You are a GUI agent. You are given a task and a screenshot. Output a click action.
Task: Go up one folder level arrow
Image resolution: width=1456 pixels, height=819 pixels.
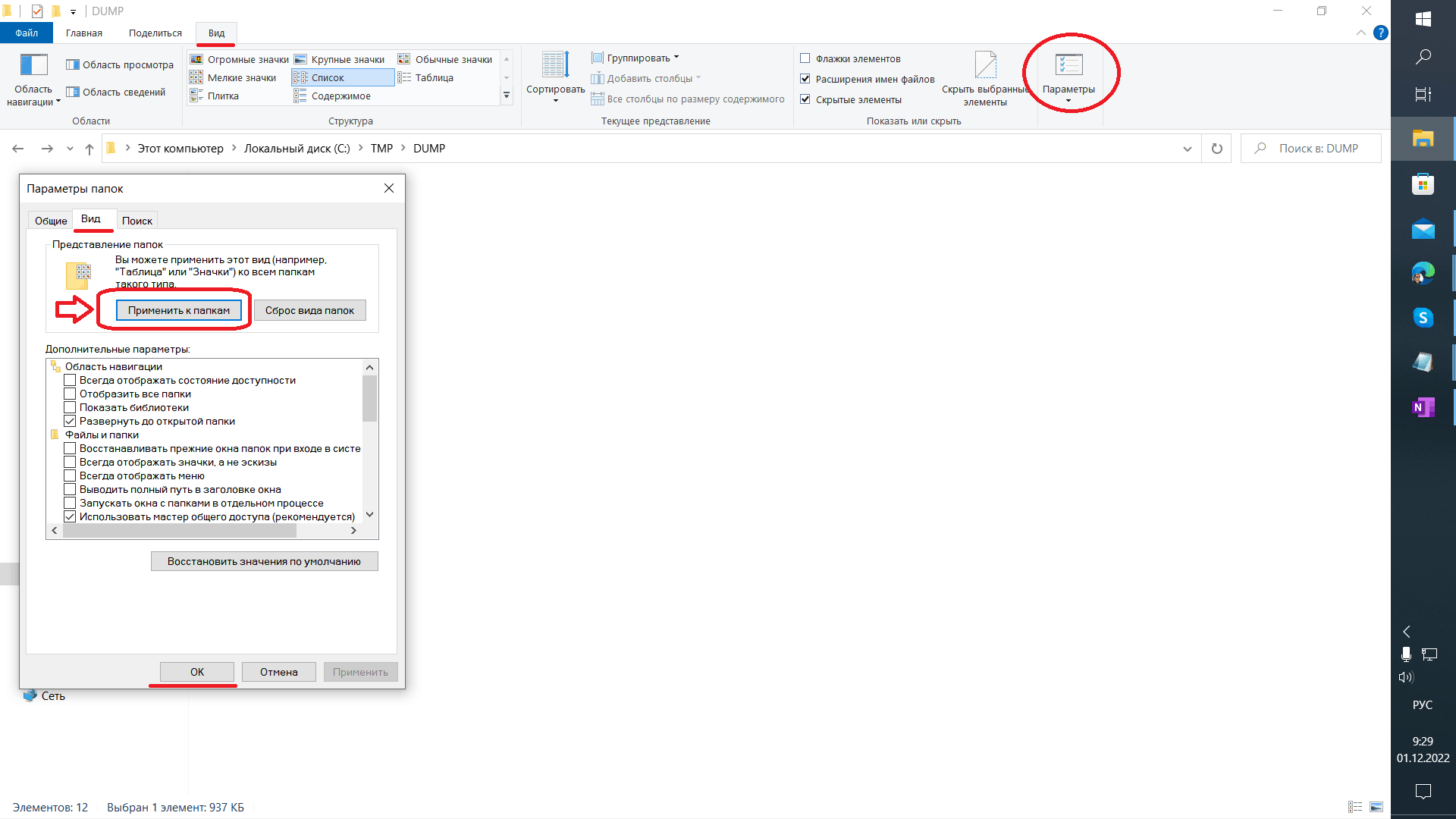89,149
